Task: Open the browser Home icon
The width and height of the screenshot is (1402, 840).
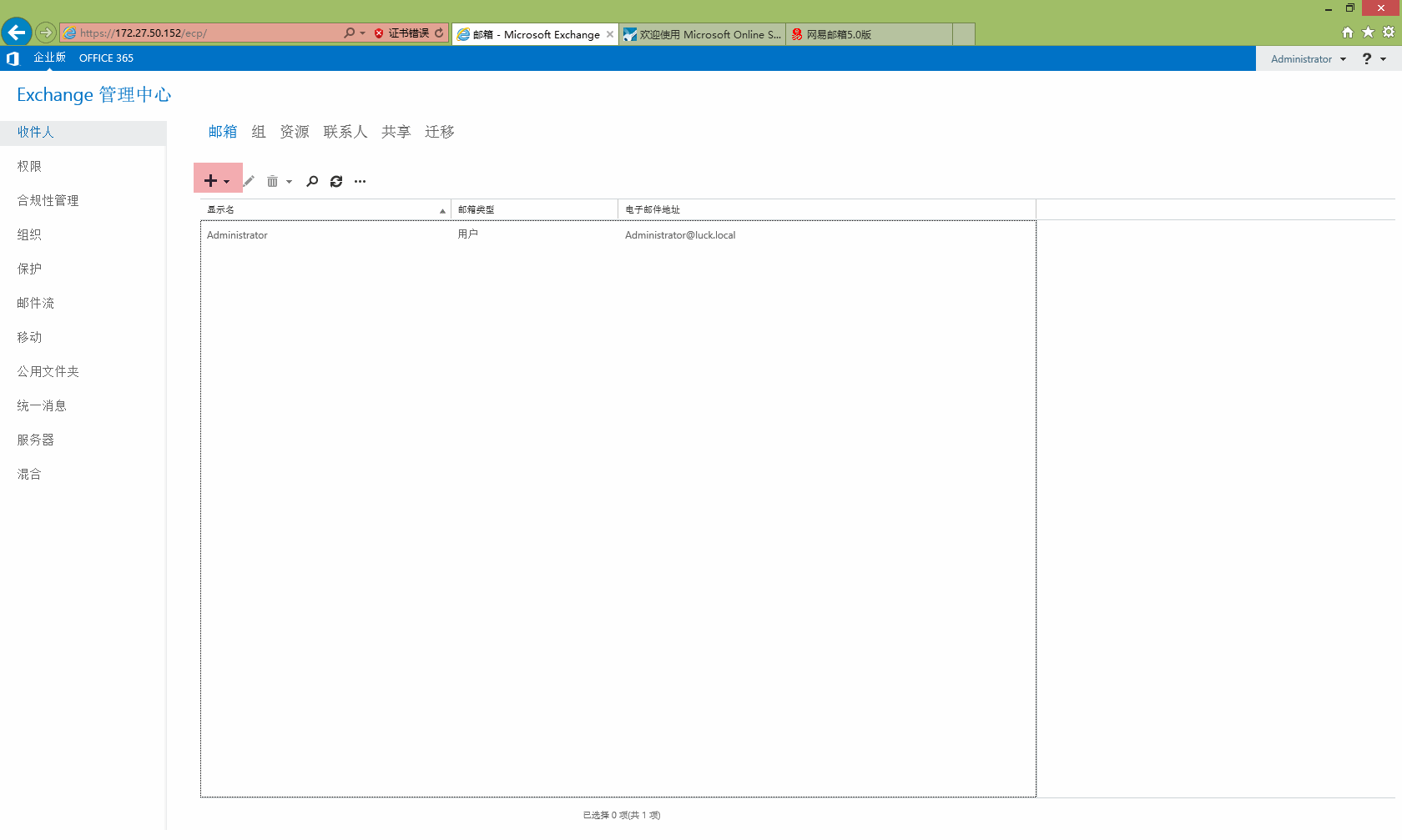Action: pyautogui.click(x=1347, y=33)
